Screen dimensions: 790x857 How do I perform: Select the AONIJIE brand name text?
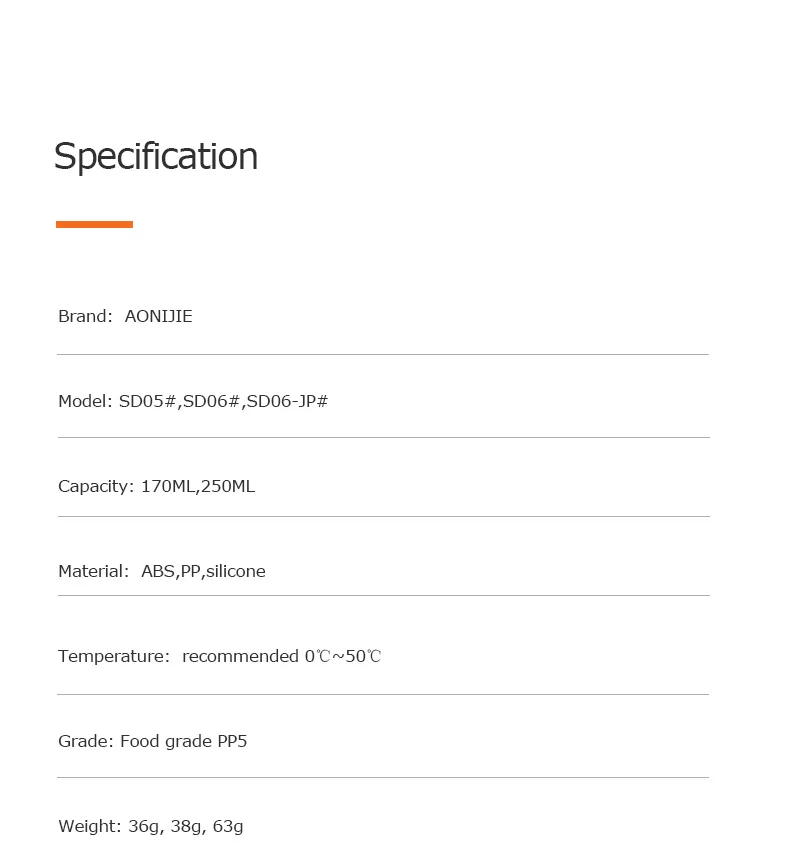tap(158, 316)
